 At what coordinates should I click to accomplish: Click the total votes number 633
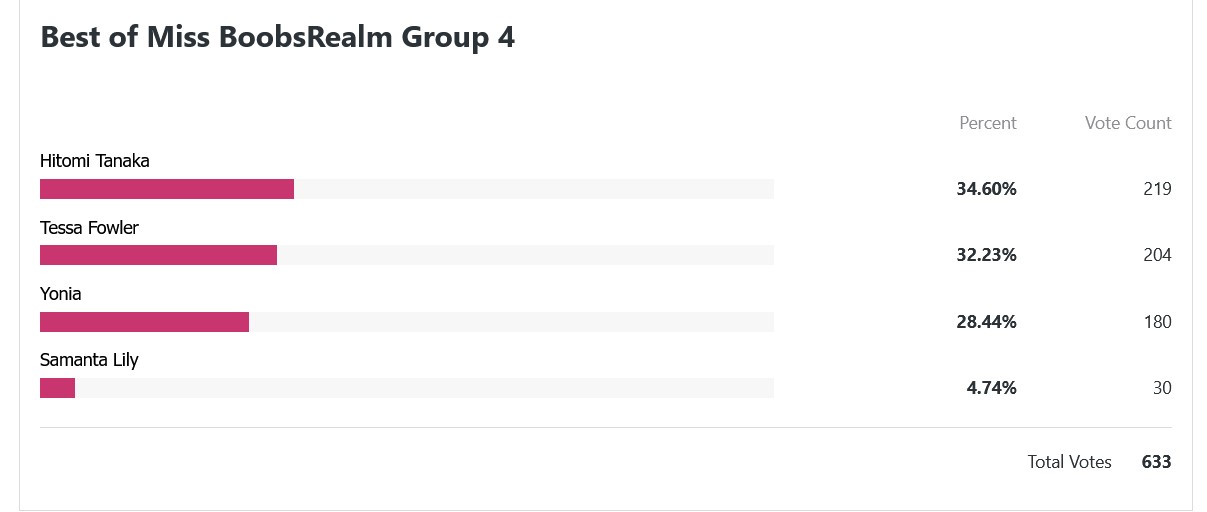tap(1157, 462)
